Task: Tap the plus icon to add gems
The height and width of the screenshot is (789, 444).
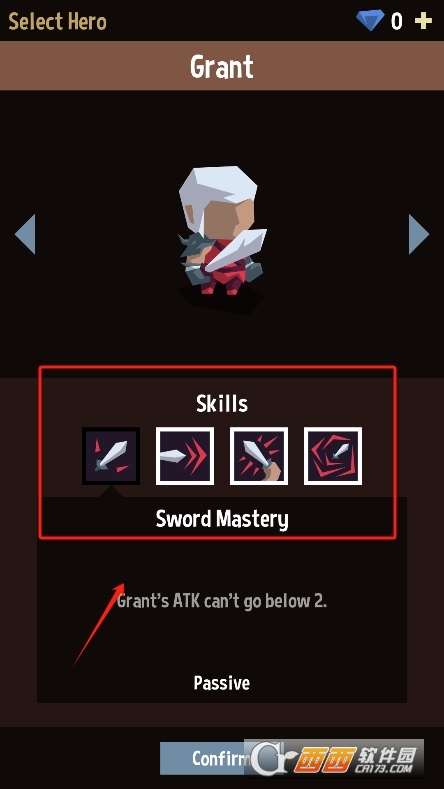Action: [423, 21]
